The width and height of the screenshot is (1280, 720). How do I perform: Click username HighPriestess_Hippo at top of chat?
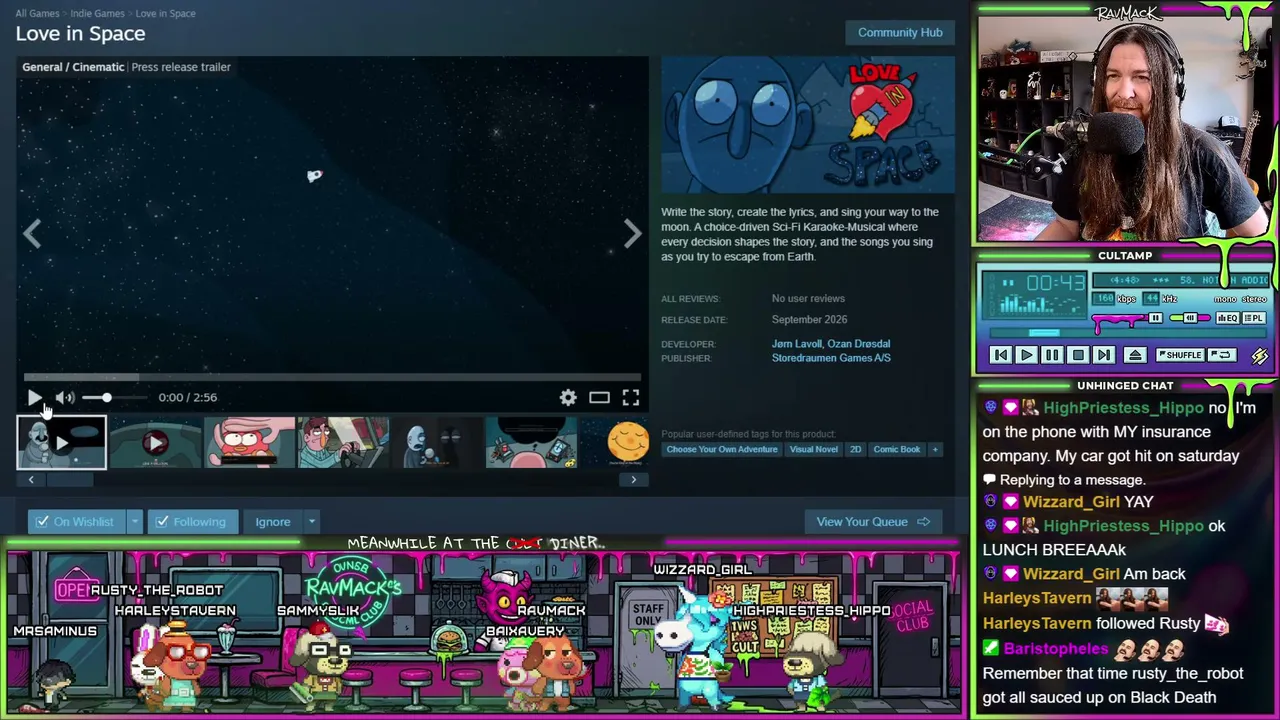tap(1123, 408)
